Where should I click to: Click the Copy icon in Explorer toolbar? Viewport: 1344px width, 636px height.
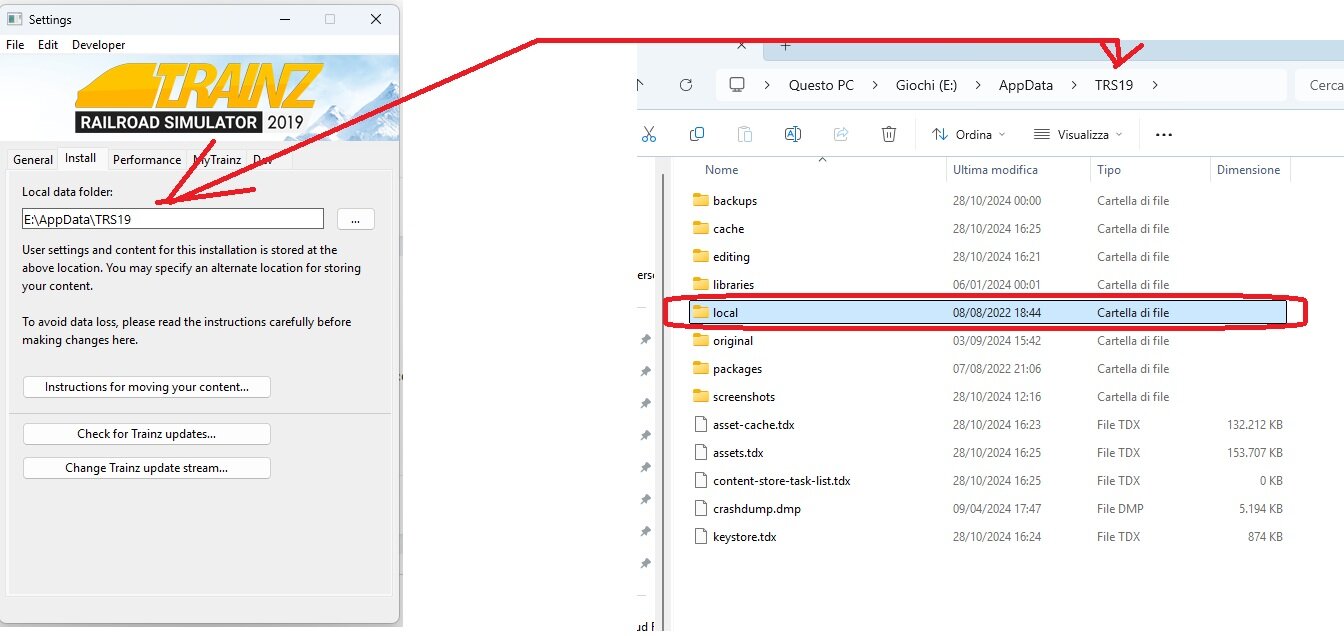click(697, 134)
